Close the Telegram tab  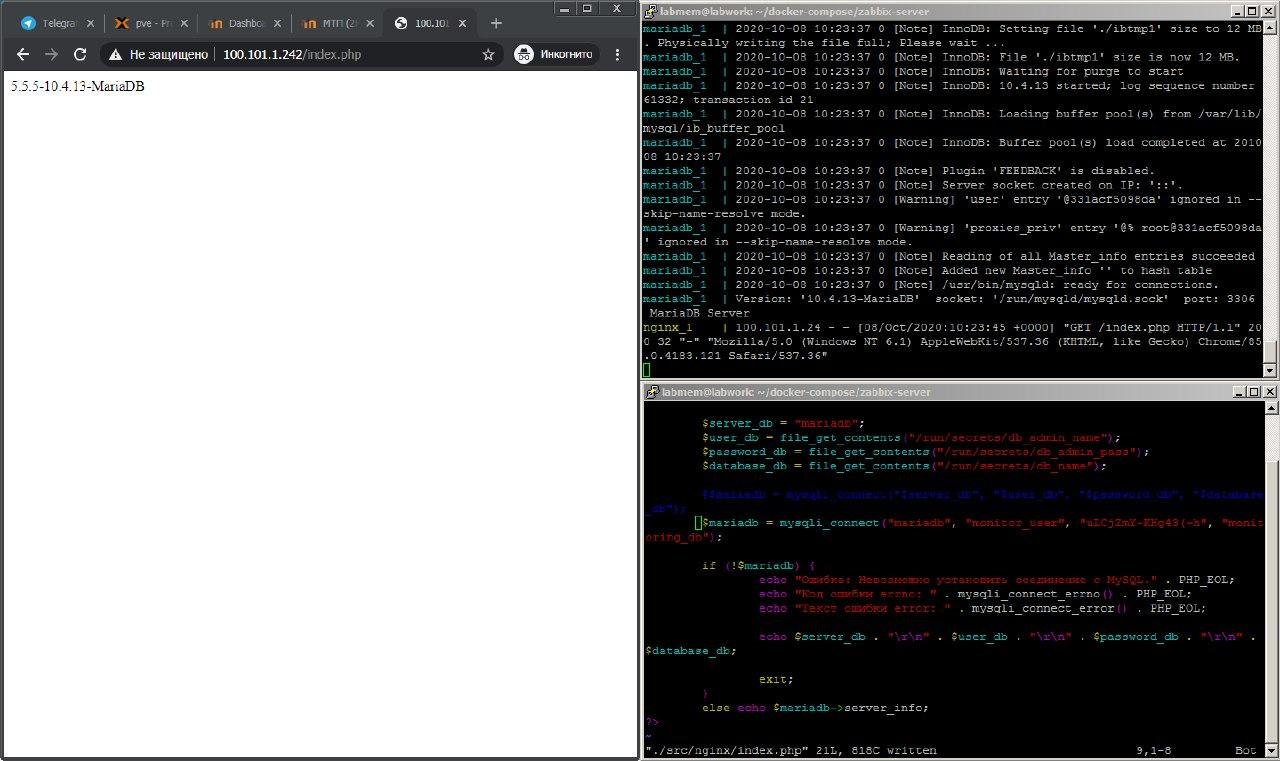point(90,23)
